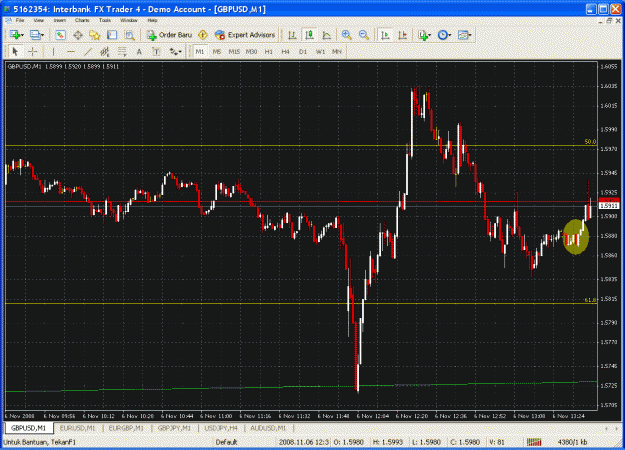This screenshot has height=450, width=625.
Task: Switch to the EURUSD,M1 chart tab
Action: [x=77, y=428]
